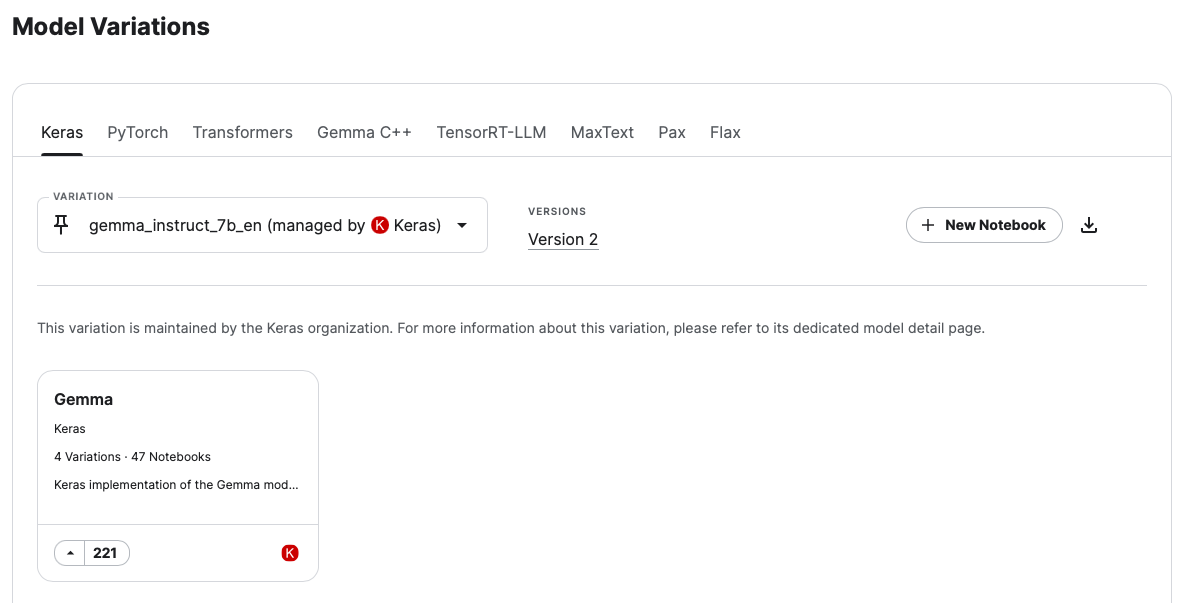Select the Pax tab
This screenshot has width=1182, height=603.
click(x=672, y=133)
